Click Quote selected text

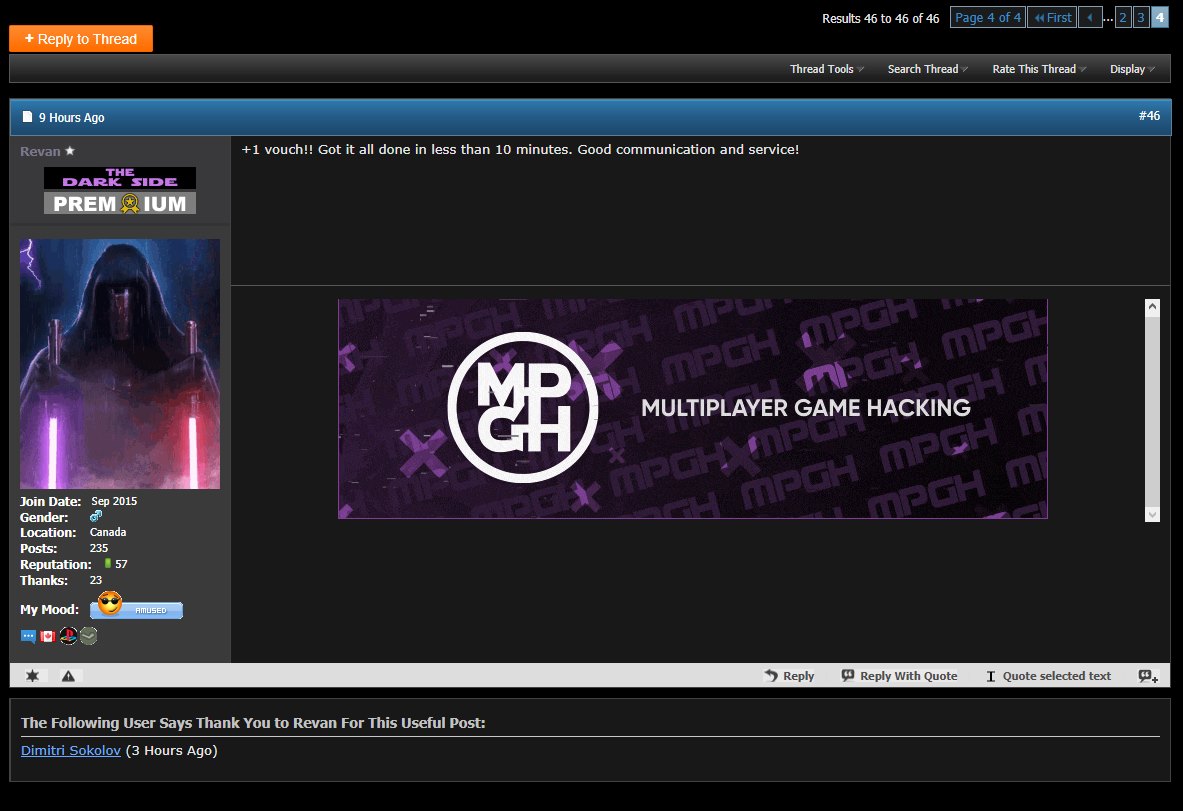[x=1049, y=676]
